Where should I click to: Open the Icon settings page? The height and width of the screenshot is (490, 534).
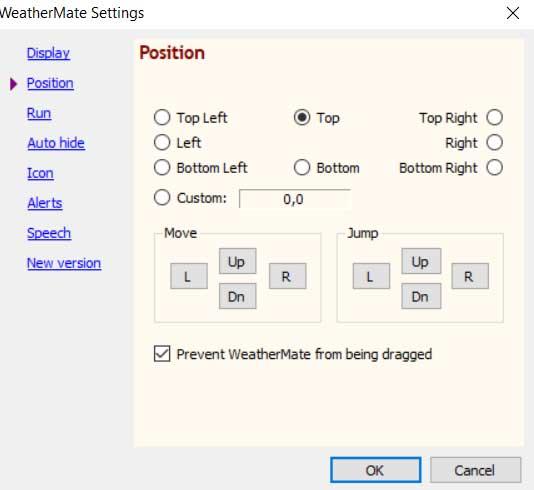click(40, 173)
